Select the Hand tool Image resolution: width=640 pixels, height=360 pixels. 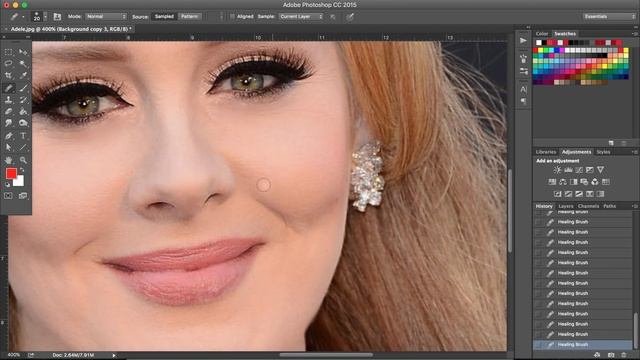click(9, 160)
